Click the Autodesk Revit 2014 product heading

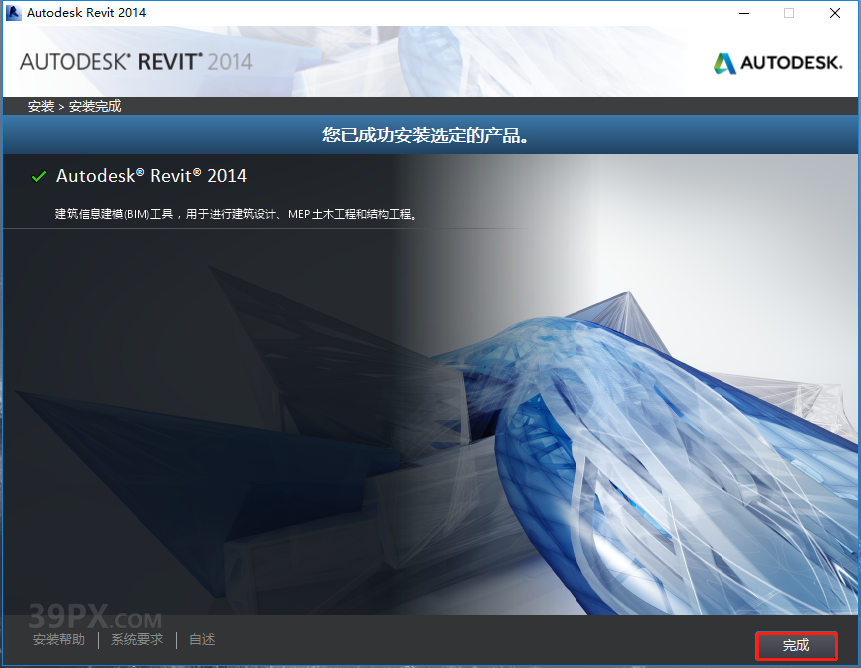point(151,176)
